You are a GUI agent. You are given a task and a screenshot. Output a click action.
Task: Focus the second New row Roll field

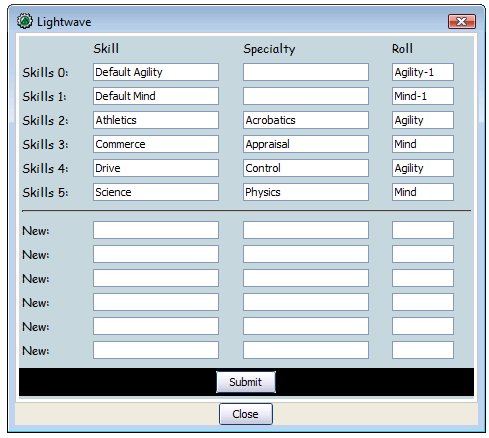[423, 254]
